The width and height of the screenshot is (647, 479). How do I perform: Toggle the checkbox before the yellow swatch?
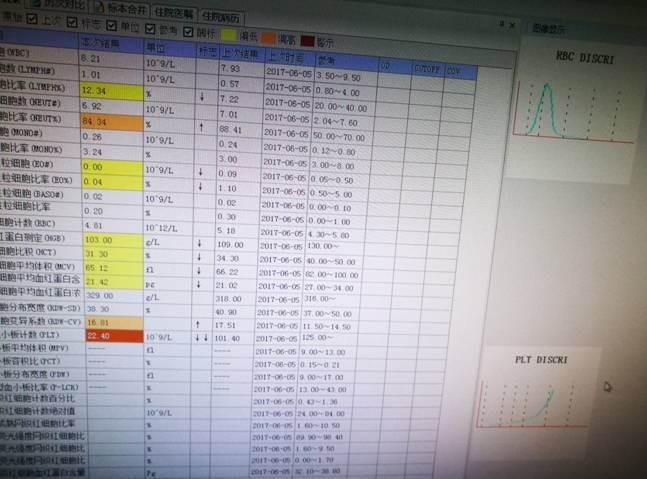point(188,32)
